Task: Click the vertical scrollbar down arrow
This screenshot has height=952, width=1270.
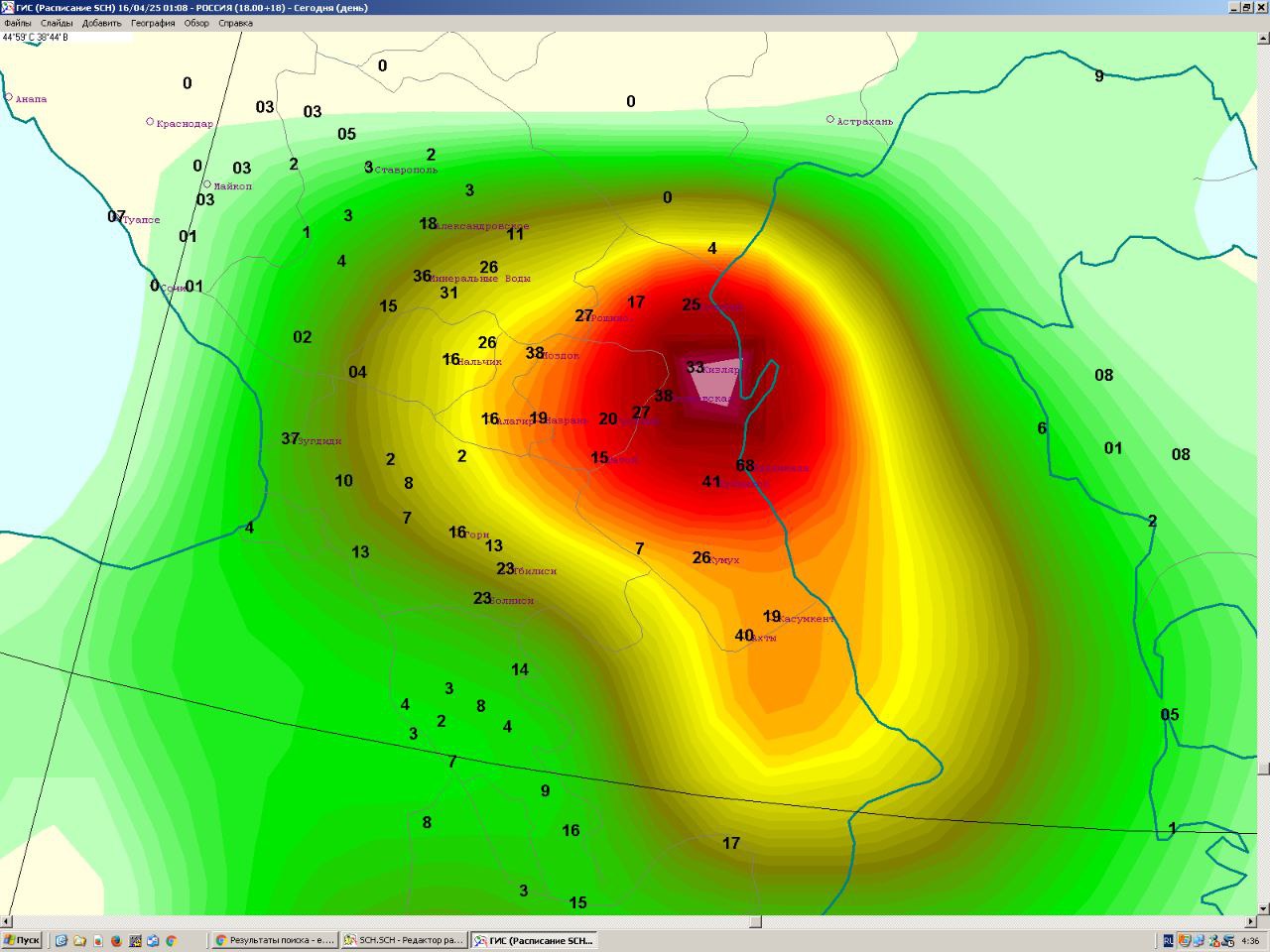Action: [1263, 908]
